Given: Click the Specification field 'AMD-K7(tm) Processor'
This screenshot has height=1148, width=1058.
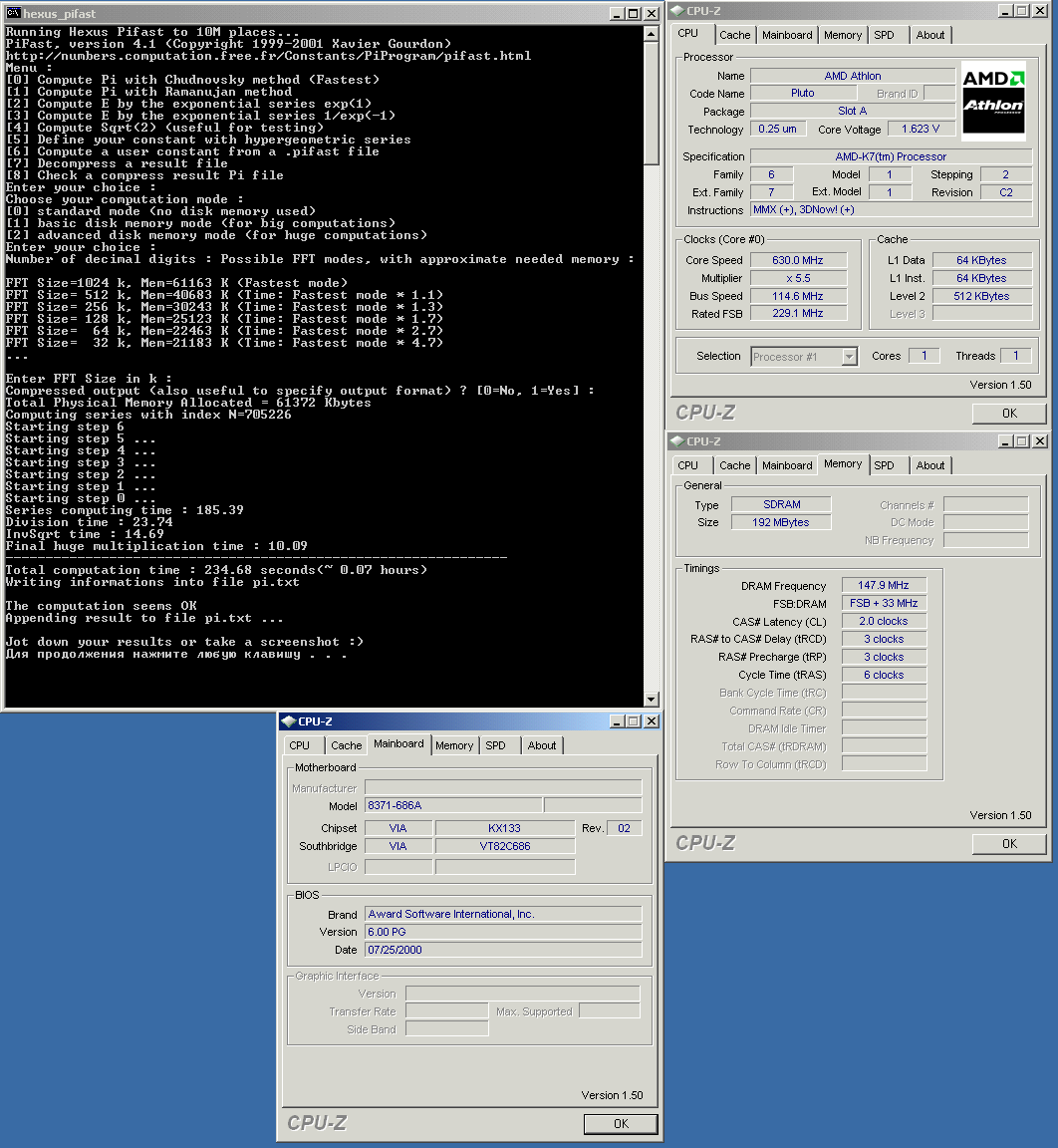Looking at the screenshot, I should [892, 156].
